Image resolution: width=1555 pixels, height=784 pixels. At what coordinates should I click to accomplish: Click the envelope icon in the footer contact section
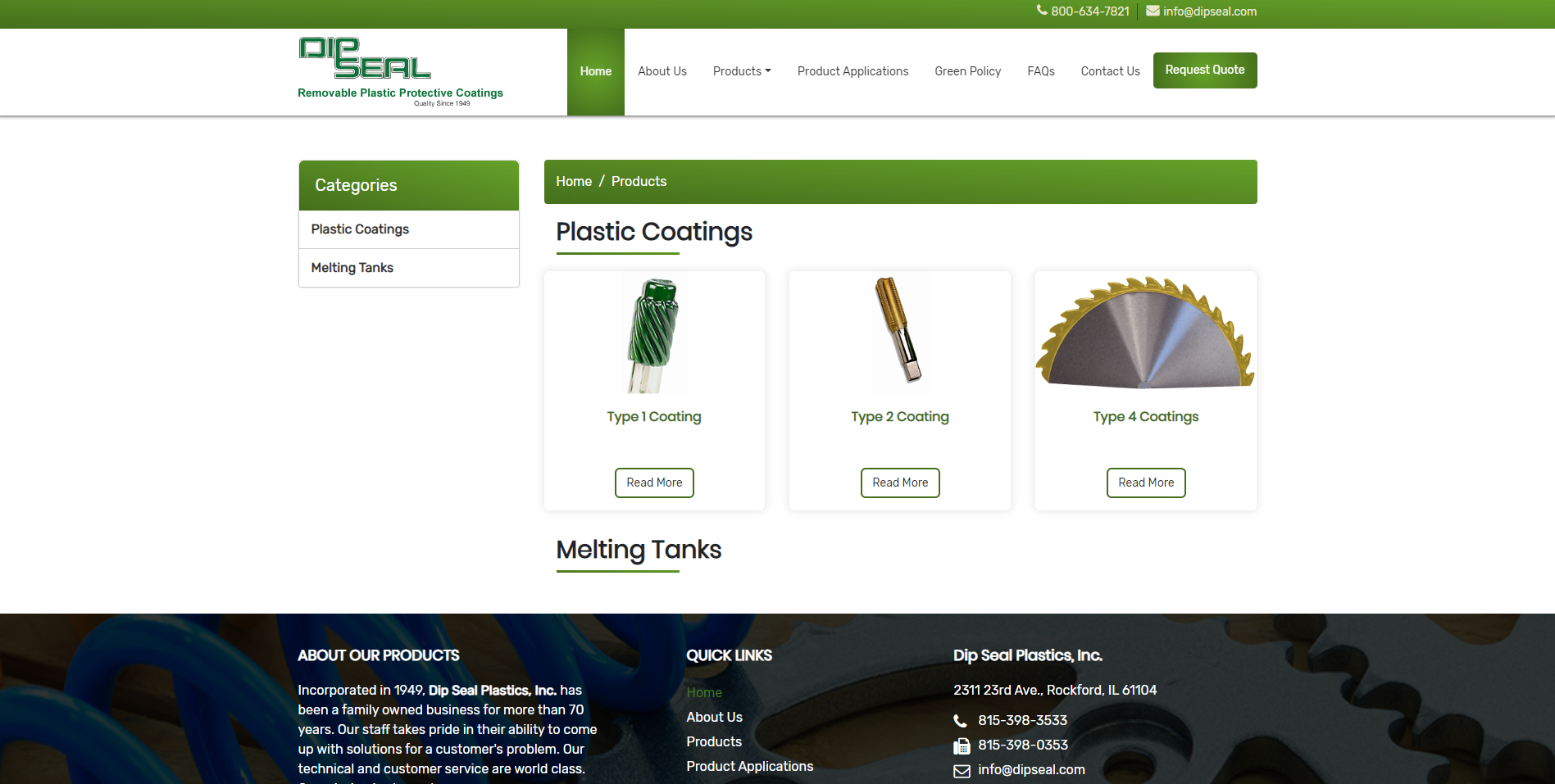pos(960,770)
